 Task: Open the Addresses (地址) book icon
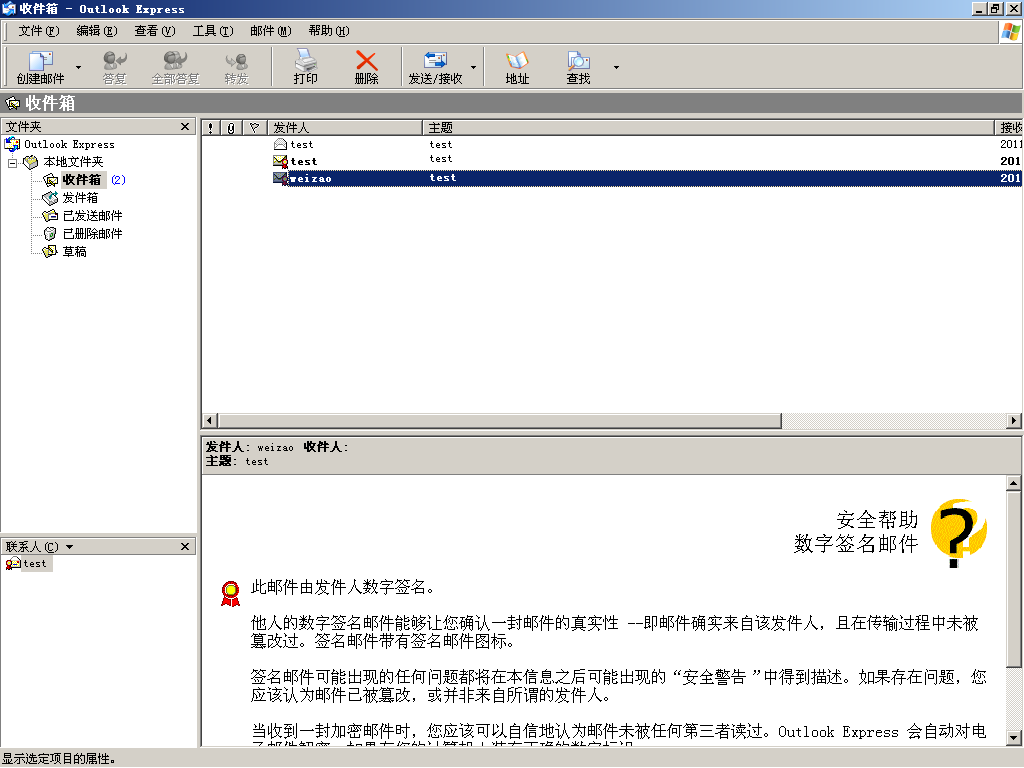tap(517, 66)
